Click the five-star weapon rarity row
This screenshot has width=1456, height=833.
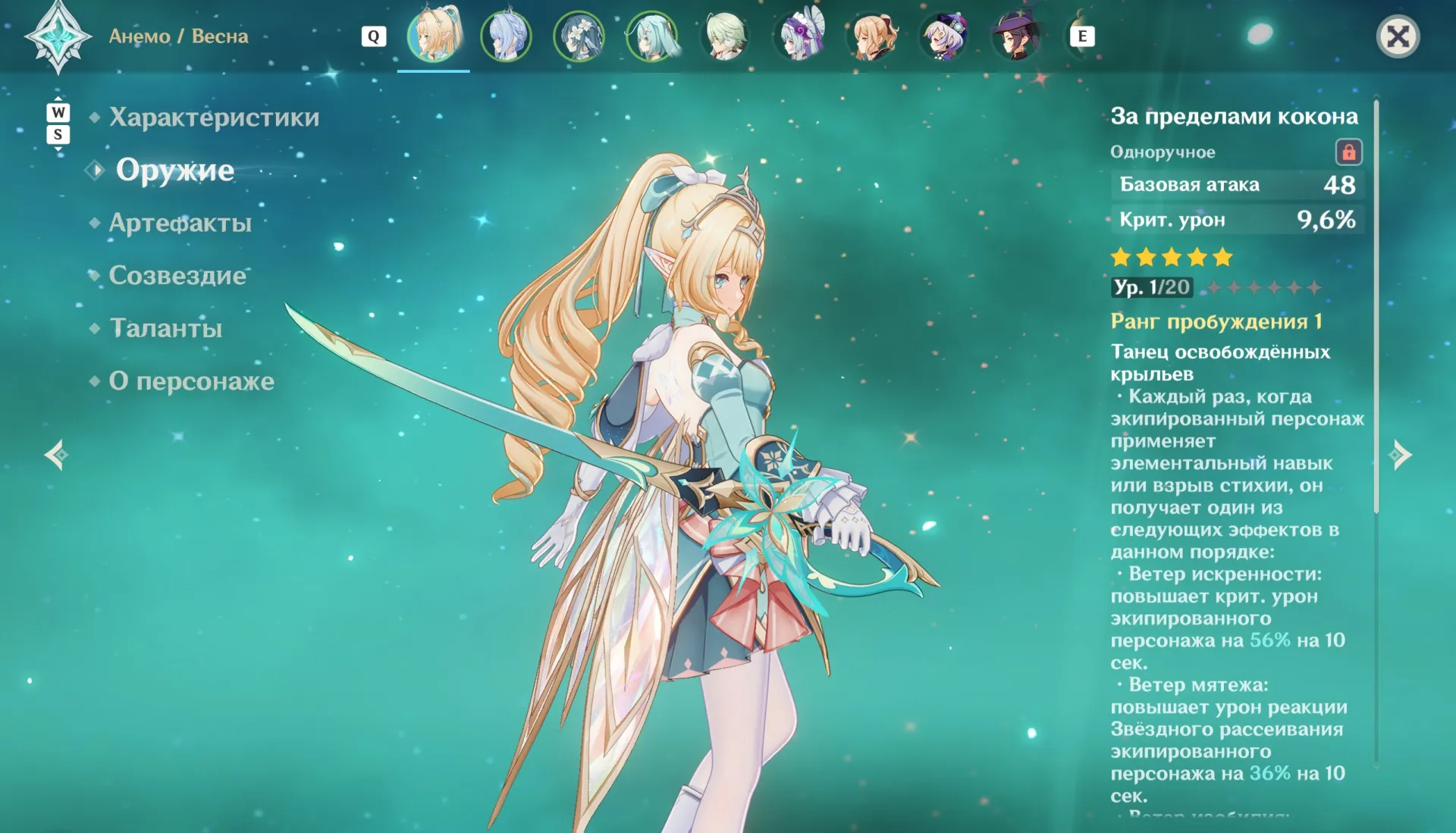[x=1172, y=257]
